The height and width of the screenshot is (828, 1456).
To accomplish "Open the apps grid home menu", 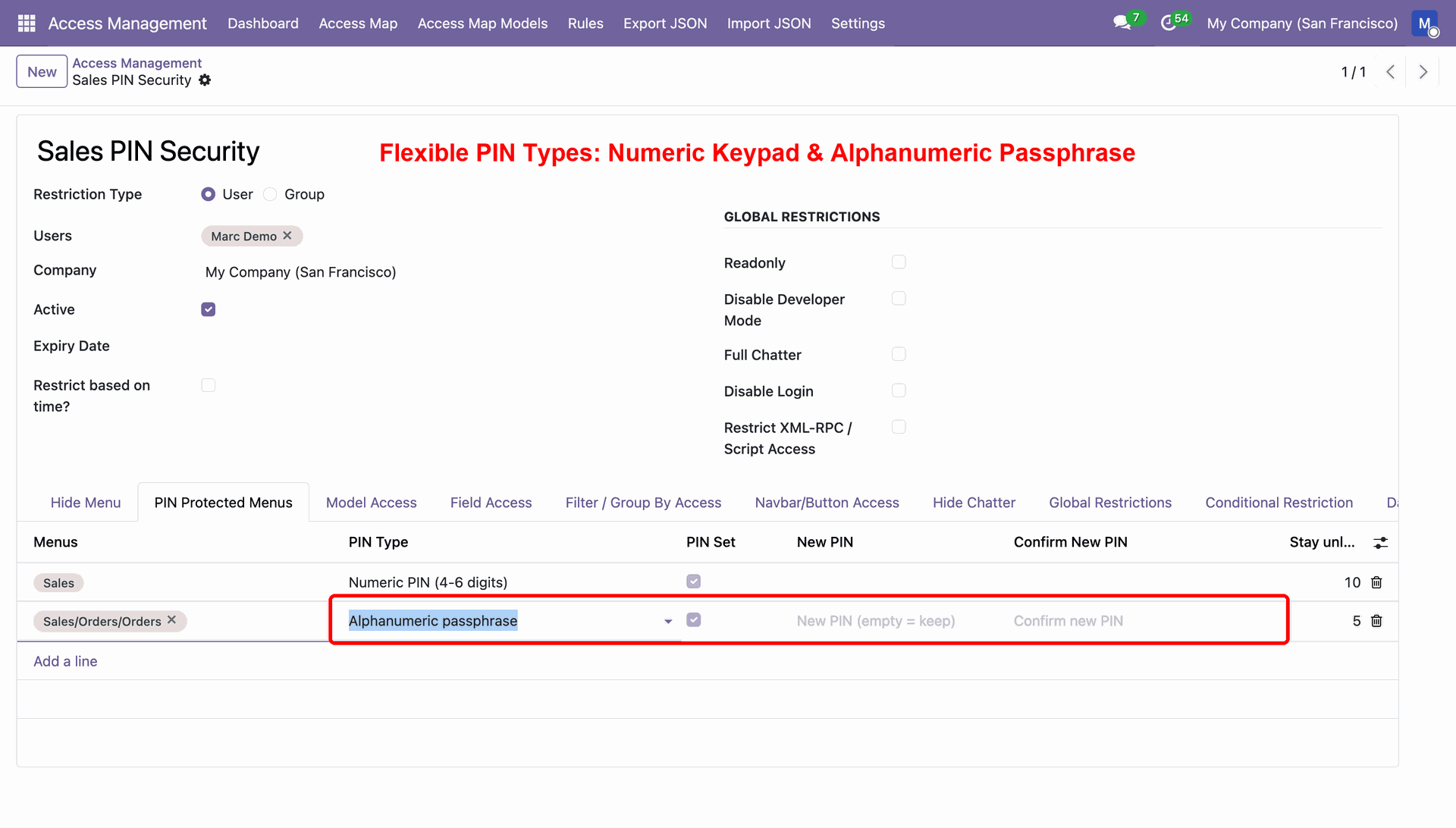I will (27, 24).
